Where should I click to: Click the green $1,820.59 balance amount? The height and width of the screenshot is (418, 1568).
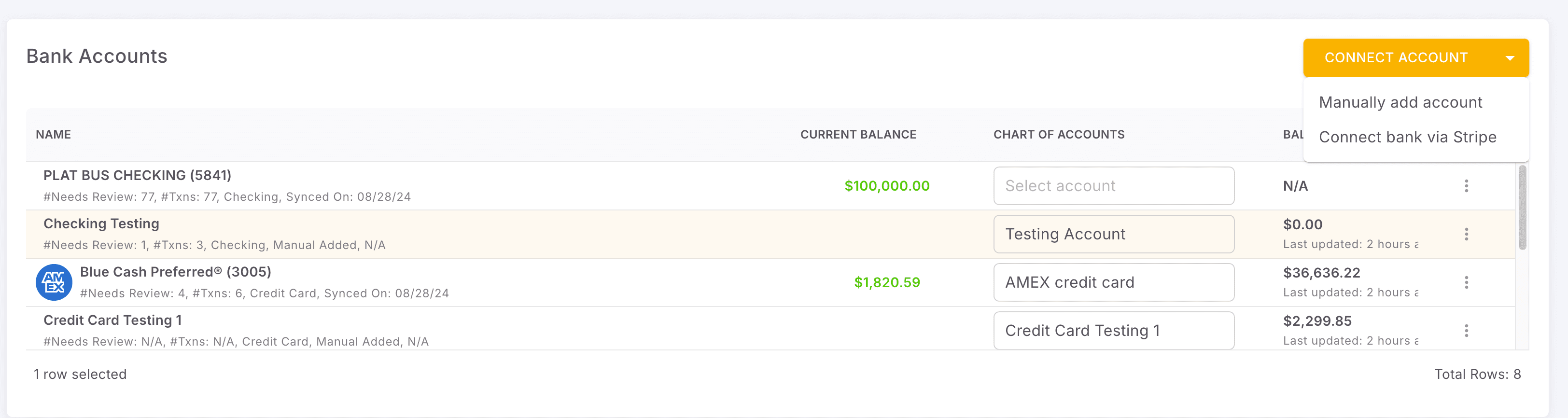(x=886, y=282)
